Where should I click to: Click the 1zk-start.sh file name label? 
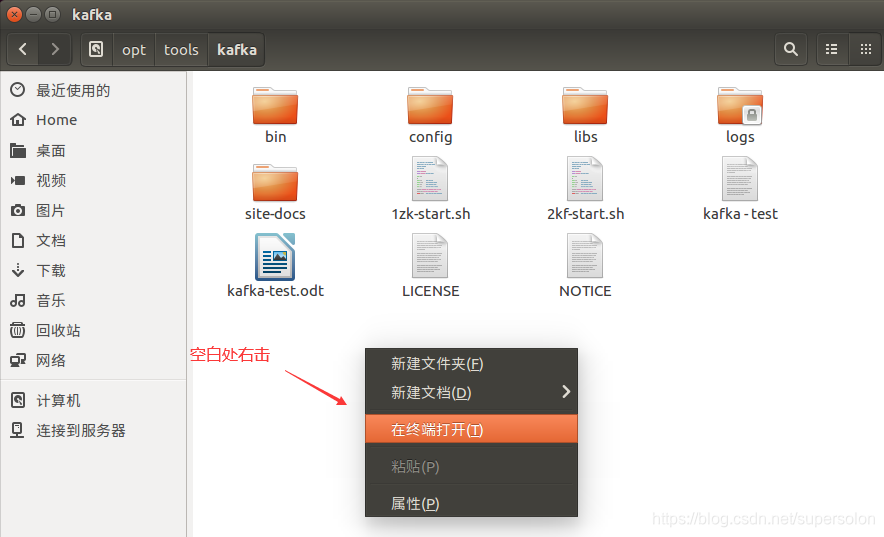[431, 214]
